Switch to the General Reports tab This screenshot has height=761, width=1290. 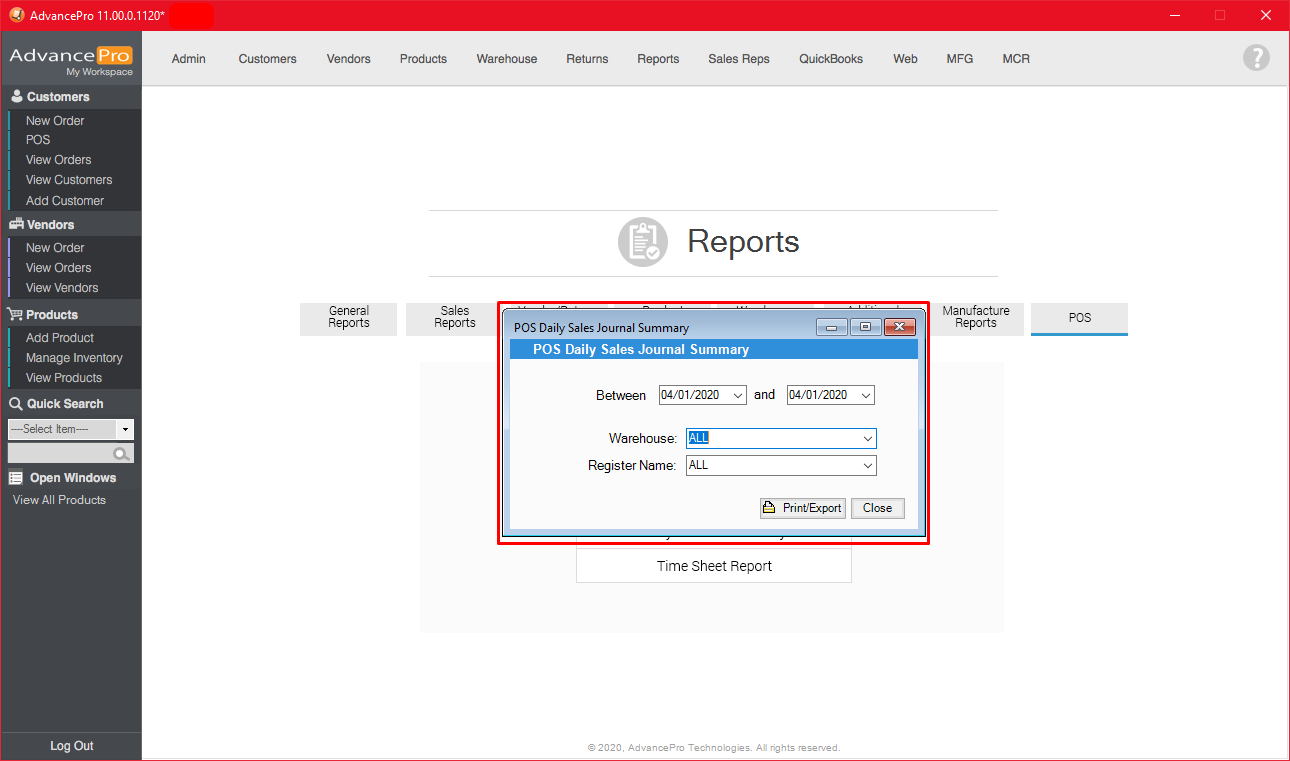(348, 318)
